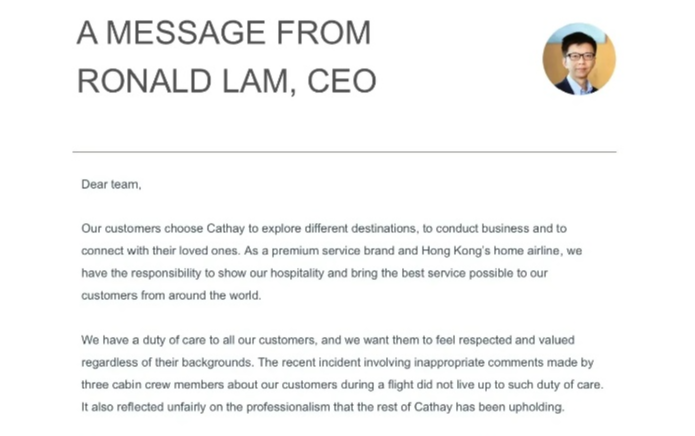
Task: Click the line starting "three cabin crew members"
Action: (342, 385)
